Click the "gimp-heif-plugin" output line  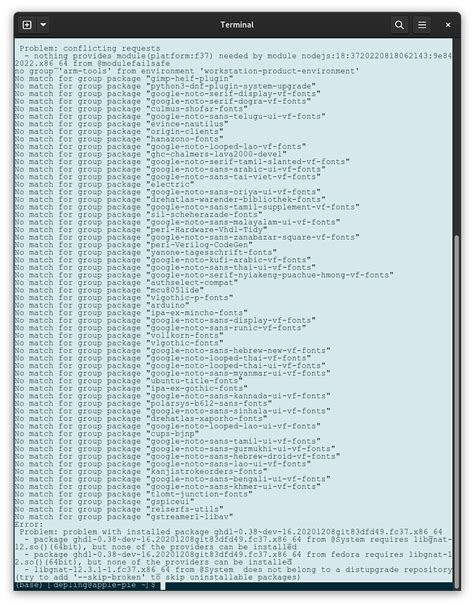[x=124, y=78]
